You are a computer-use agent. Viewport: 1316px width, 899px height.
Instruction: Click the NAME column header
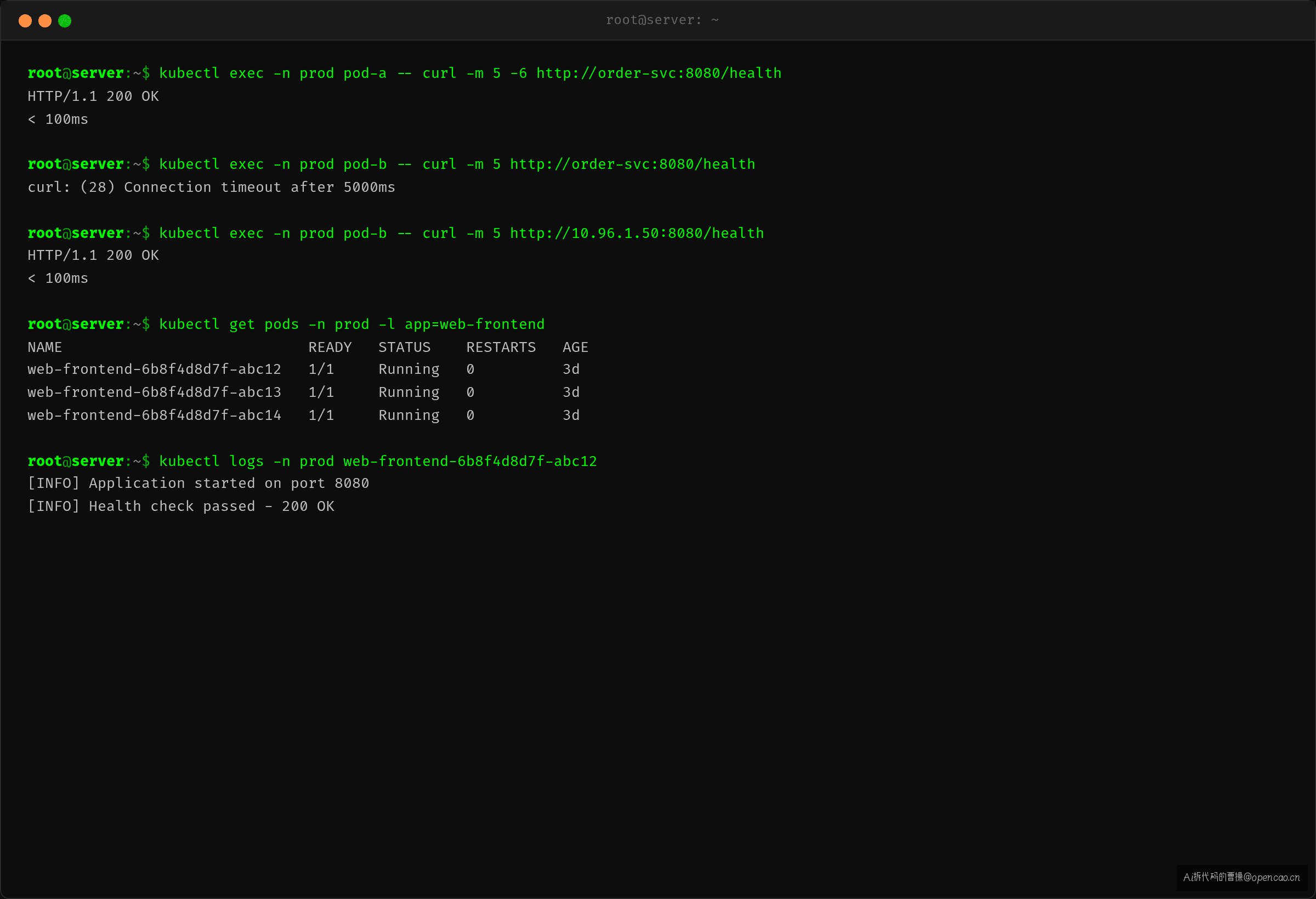click(45, 348)
